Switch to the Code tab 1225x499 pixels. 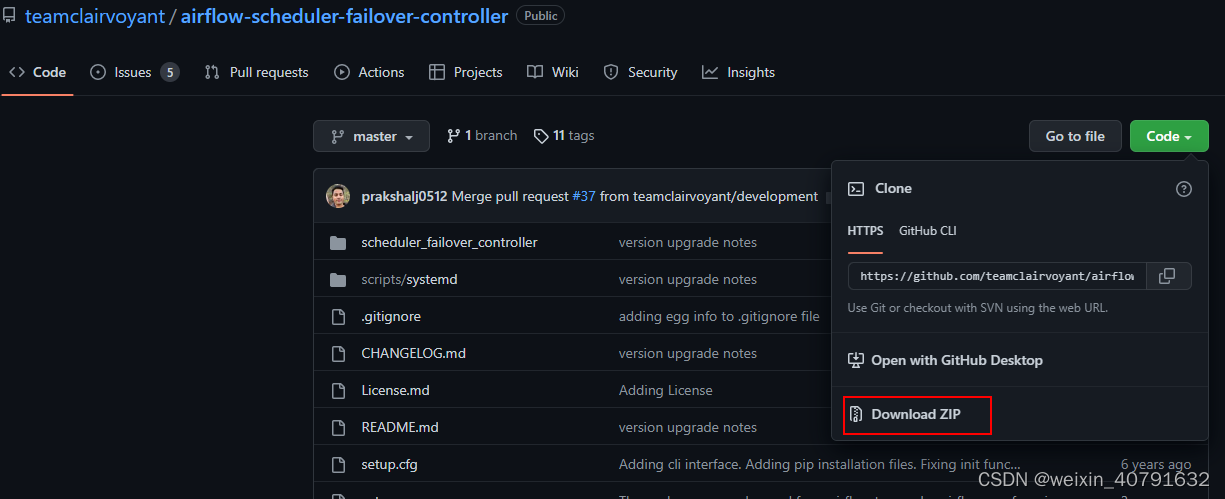pos(38,72)
